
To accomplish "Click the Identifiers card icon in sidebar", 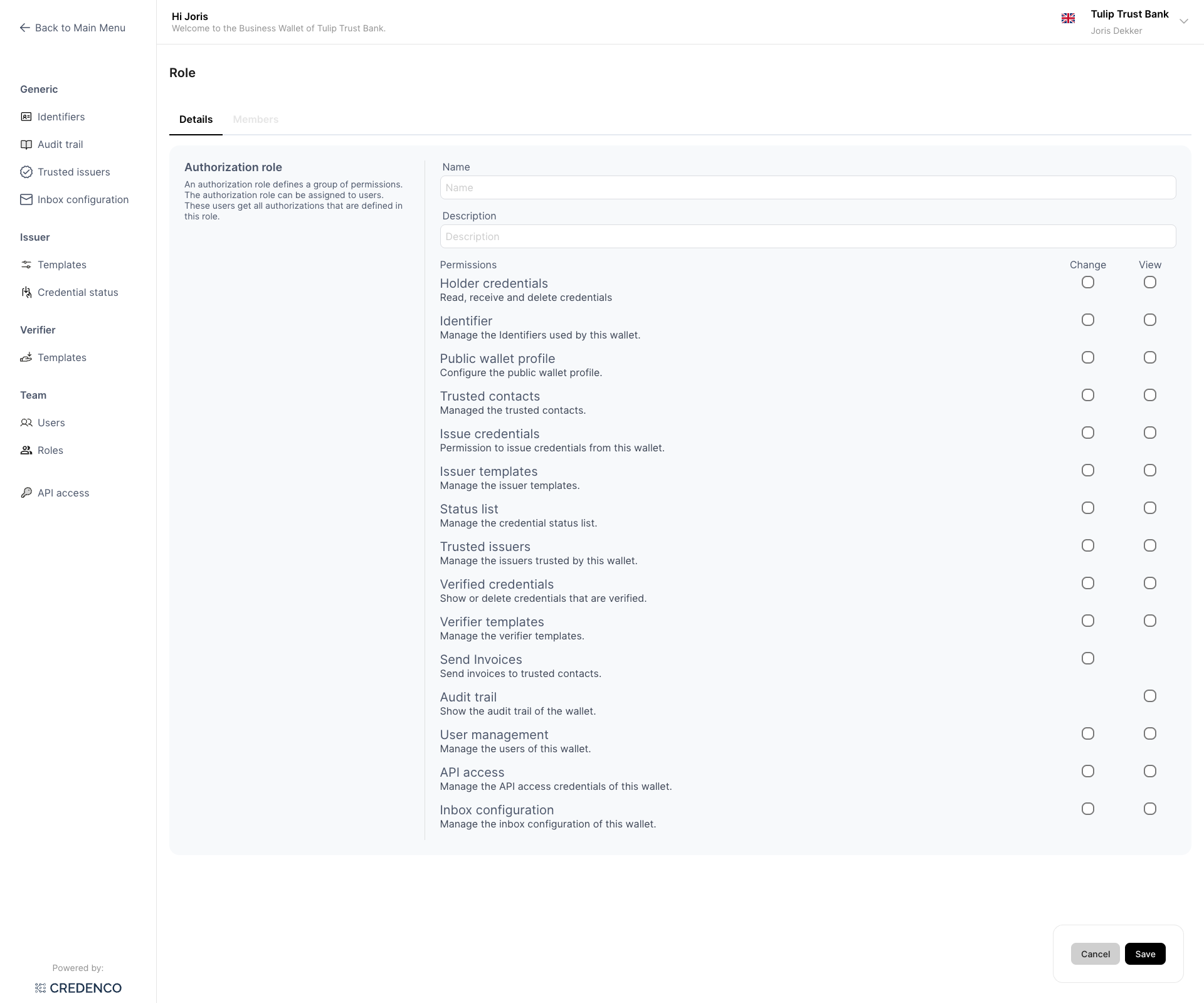I will coord(26,117).
